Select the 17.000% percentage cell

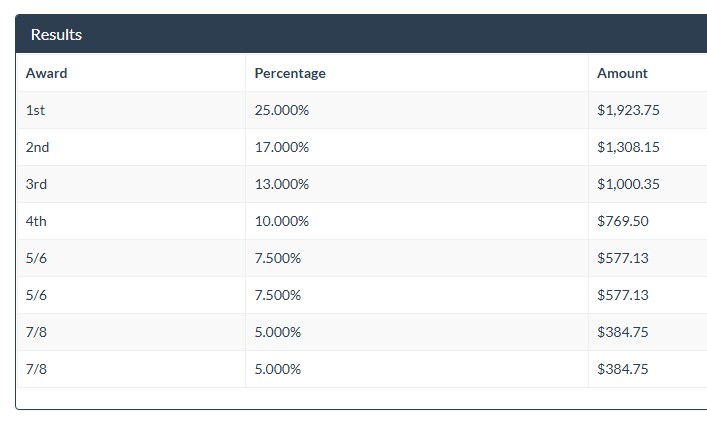pos(282,147)
